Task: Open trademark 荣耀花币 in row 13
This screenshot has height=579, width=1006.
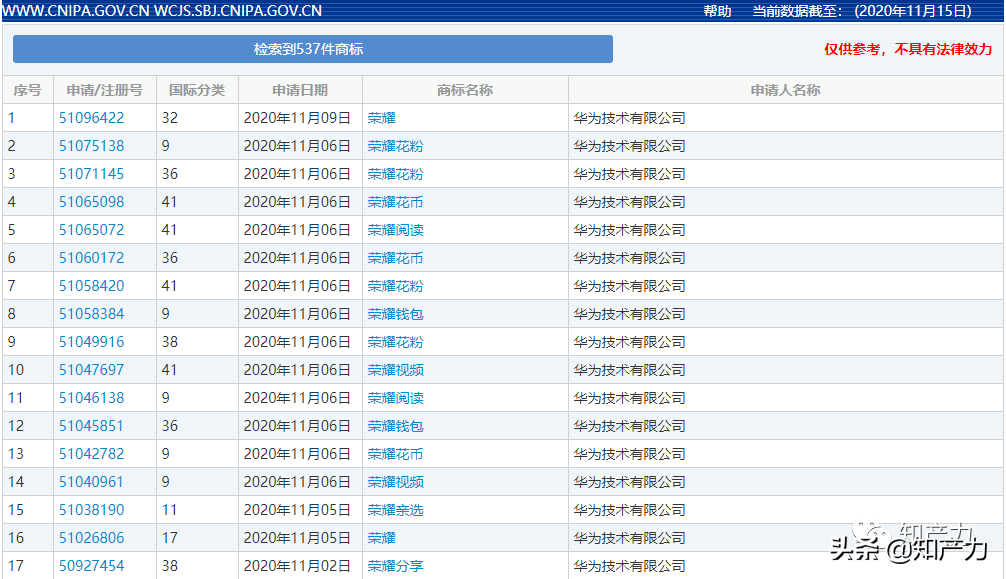Action: pos(395,454)
